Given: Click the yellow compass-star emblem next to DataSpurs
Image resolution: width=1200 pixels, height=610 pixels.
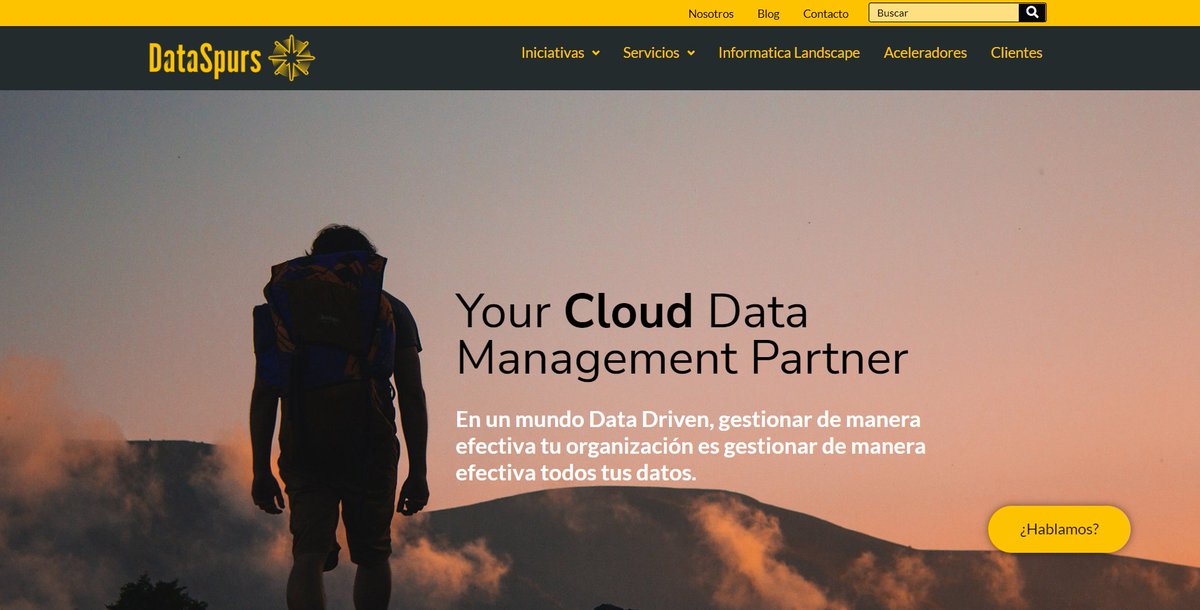Looking at the screenshot, I should (x=293, y=58).
